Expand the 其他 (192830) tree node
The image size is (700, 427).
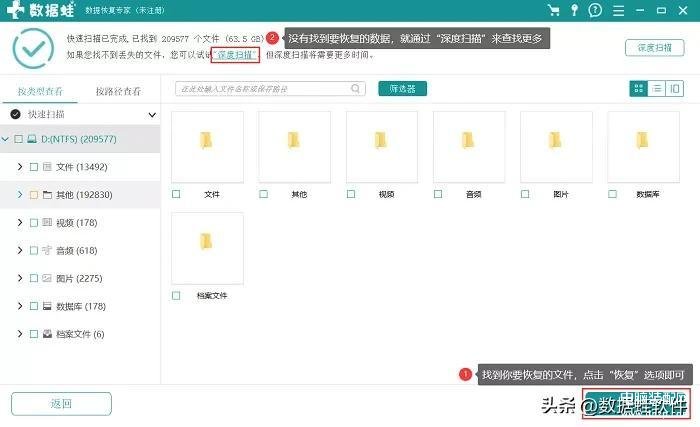tap(20, 194)
